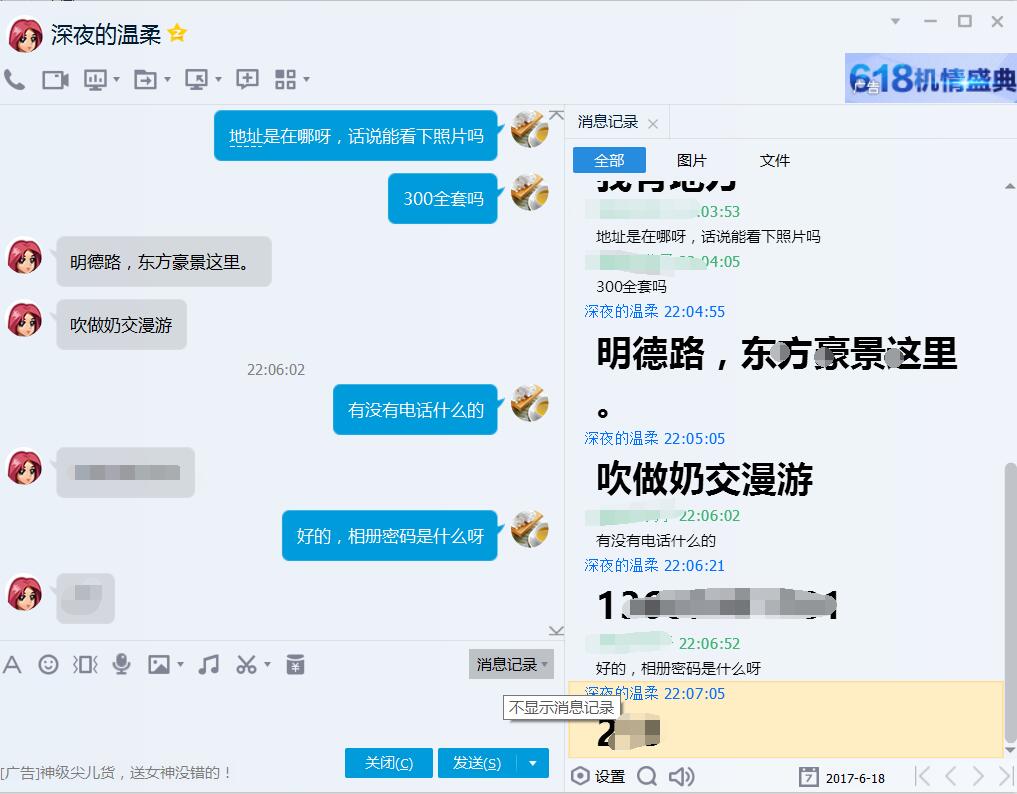Send a window shake nudge
The width and height of the screenshot is (1017, 794).
click(85, 665)
